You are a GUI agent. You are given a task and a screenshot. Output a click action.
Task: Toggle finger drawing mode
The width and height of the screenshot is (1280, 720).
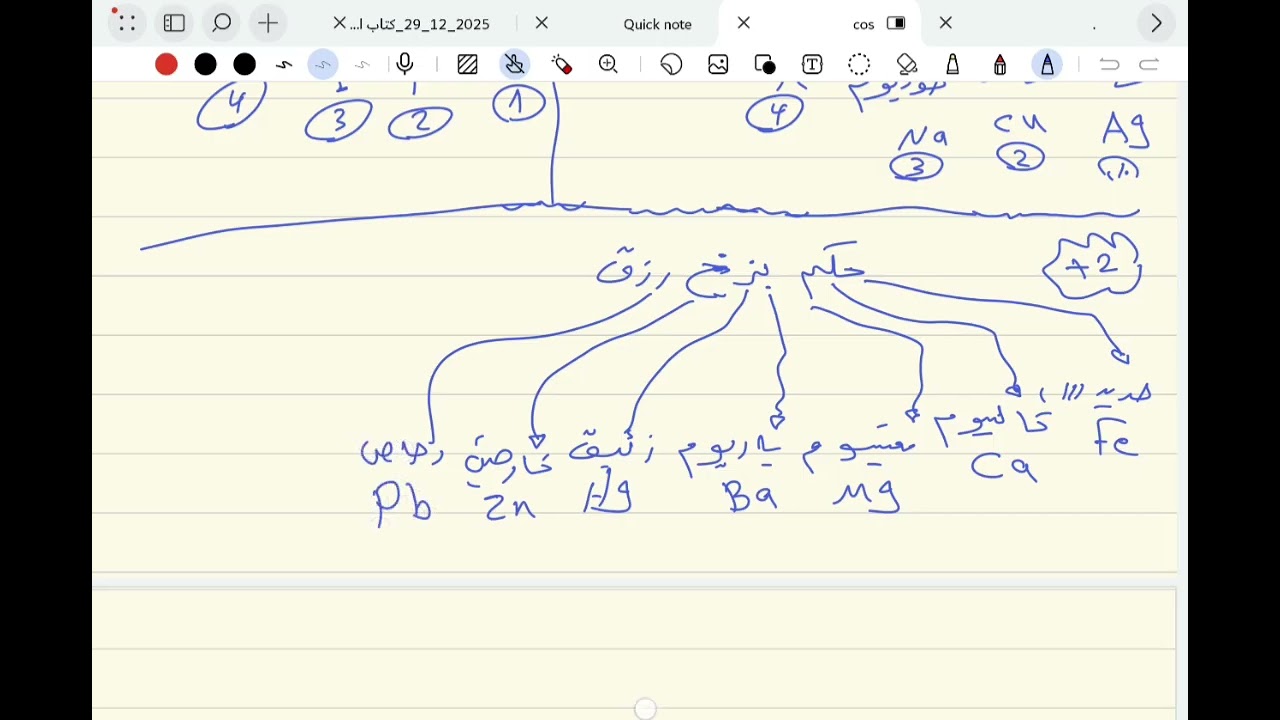tap(515, 65)
